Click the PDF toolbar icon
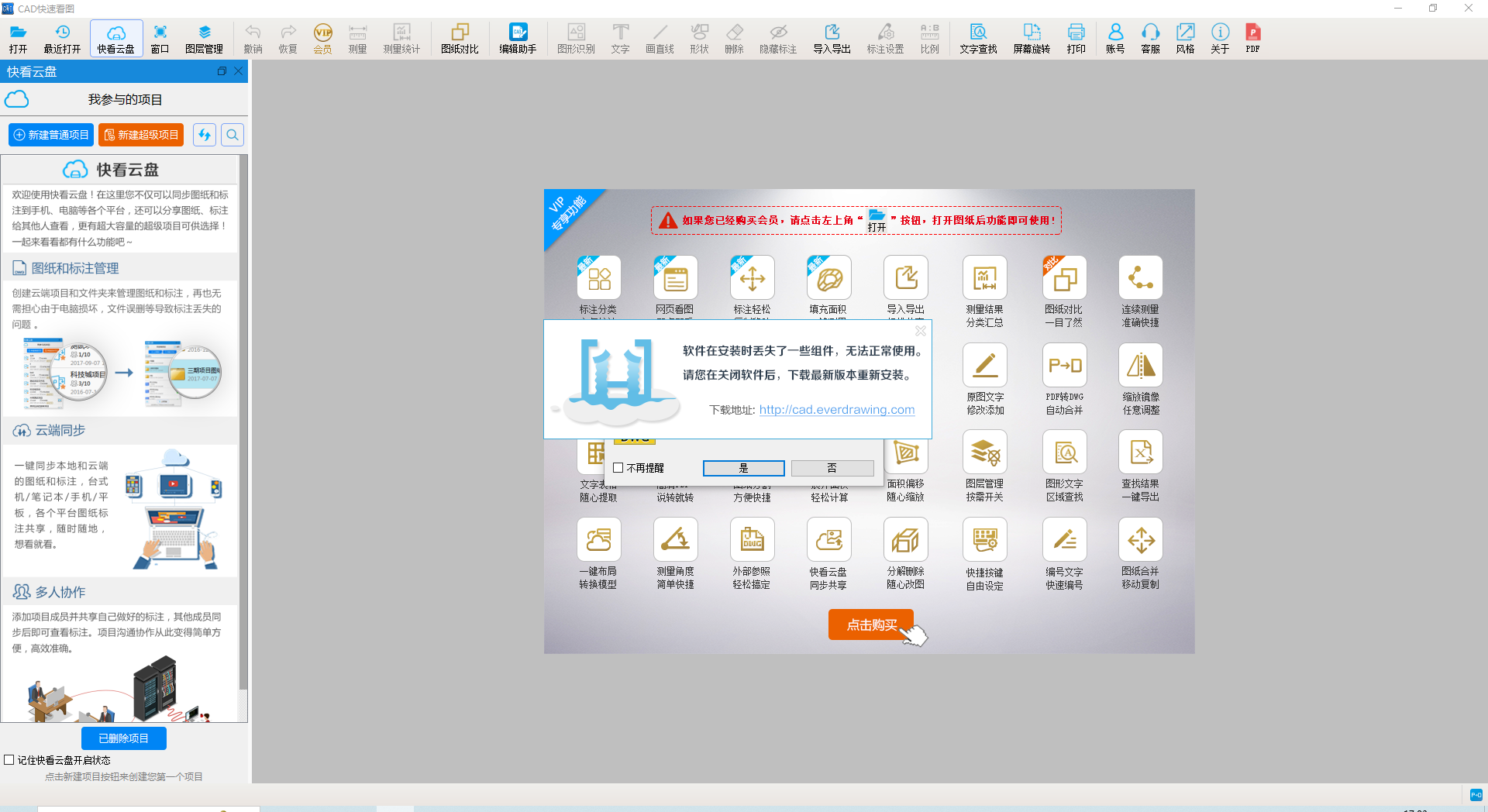 tap(1252, 39)
